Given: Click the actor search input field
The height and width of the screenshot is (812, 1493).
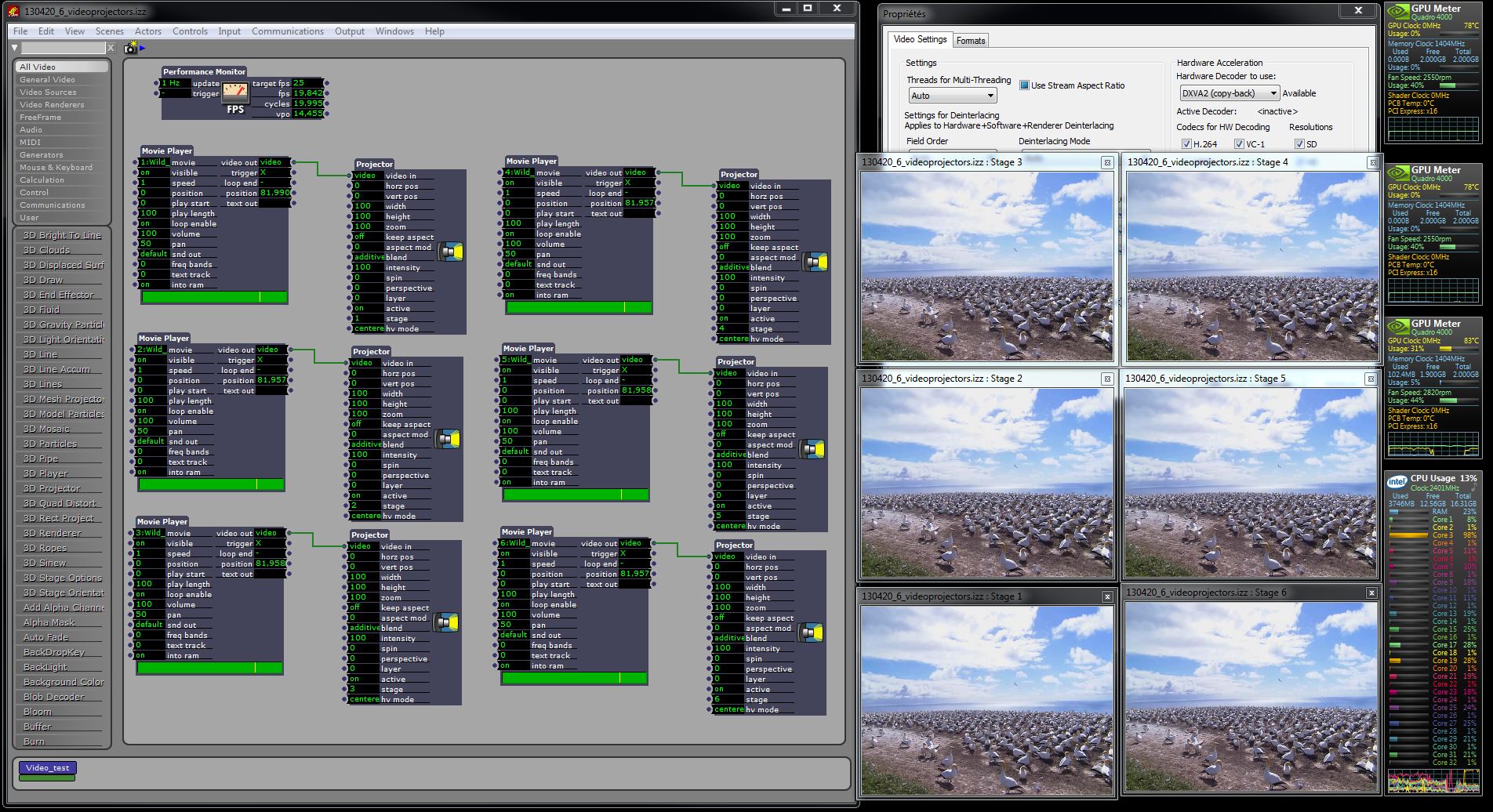Looking at the screenshot, I should (63, 48).
